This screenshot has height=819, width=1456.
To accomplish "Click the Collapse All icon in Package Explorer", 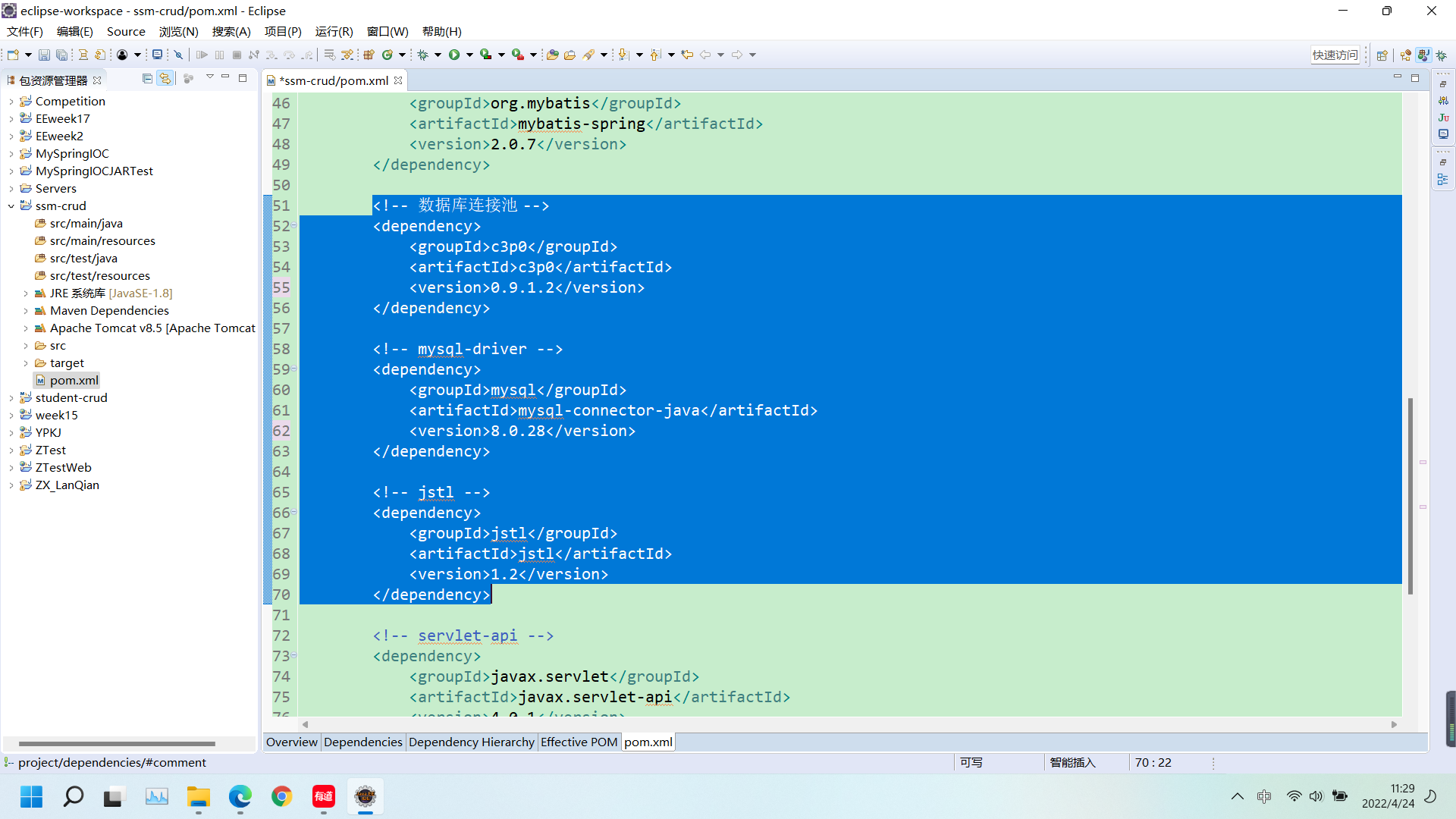I will click(x=147, y=78).
